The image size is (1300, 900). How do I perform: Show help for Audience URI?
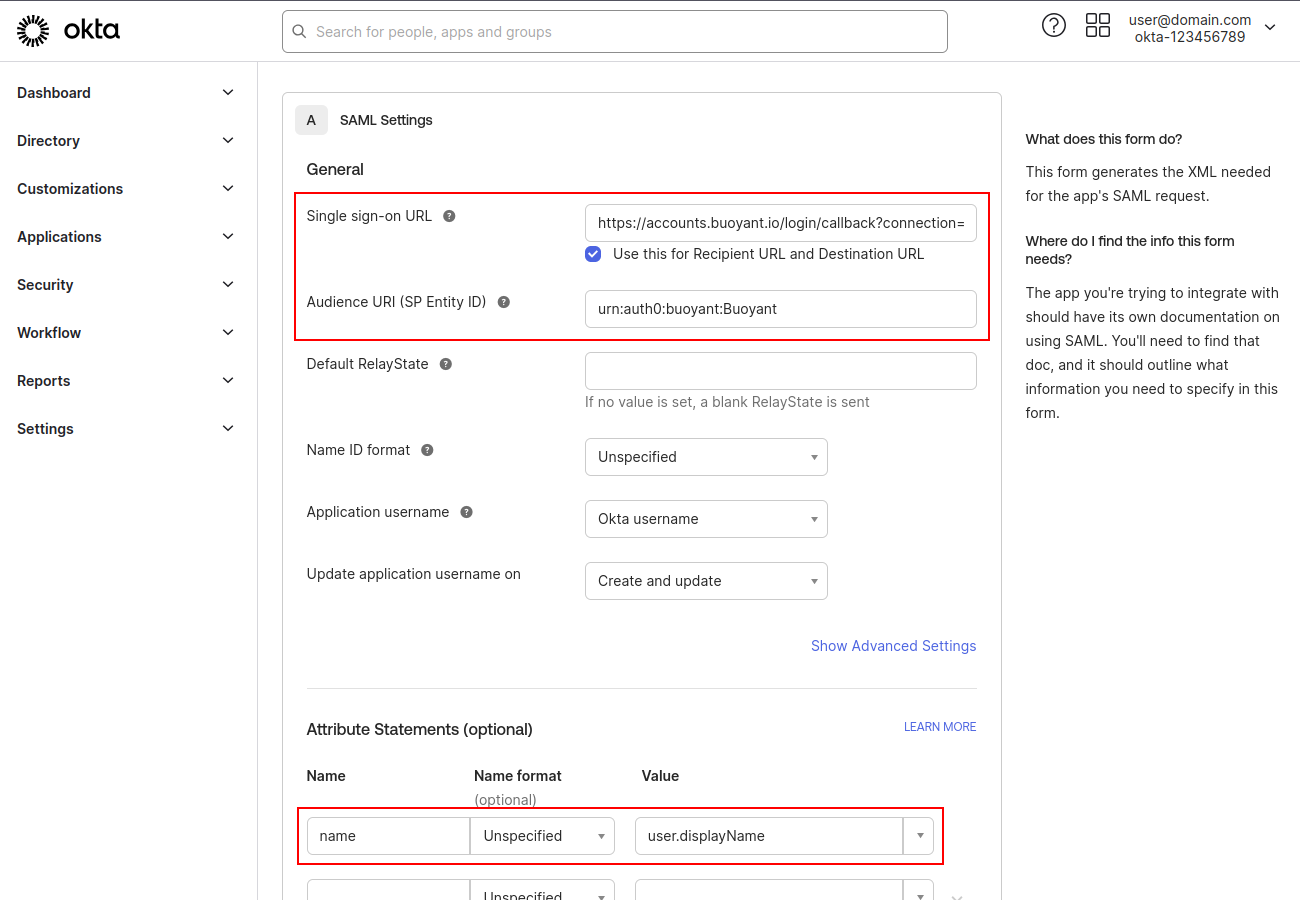coord(504,302)
